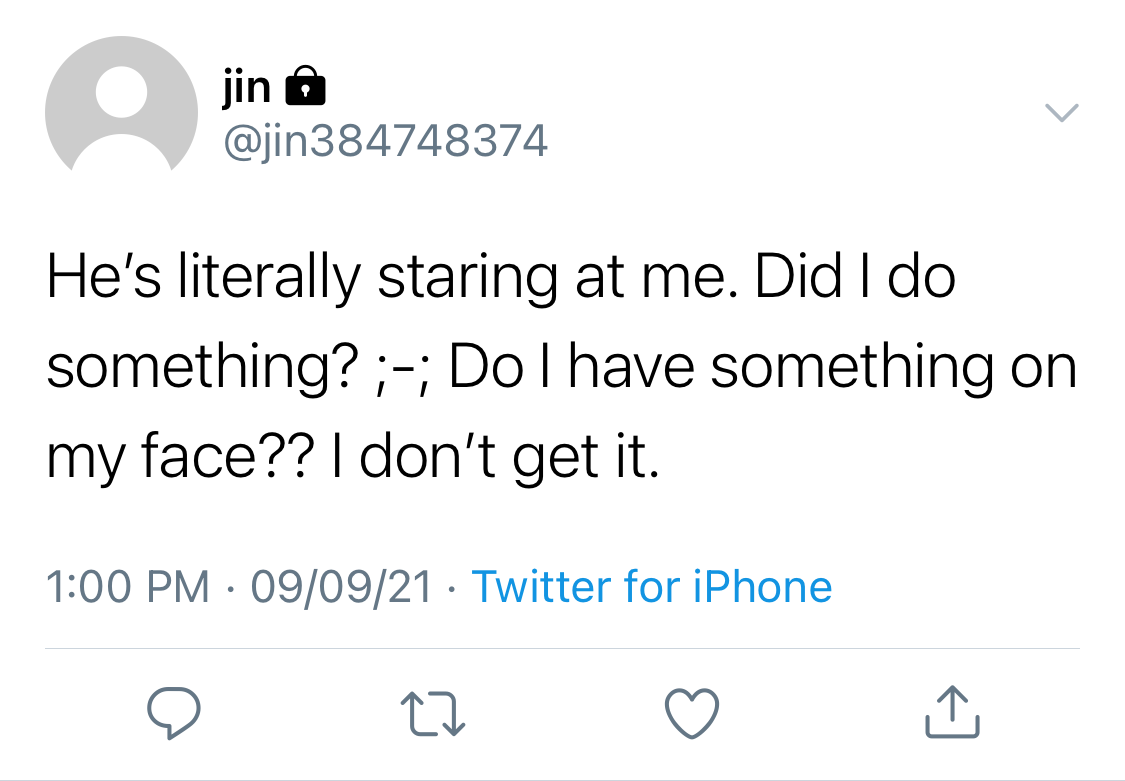The height and width of the screenshot is (781, 1125).
Task: Reply to jin's tweet via speech bubble icon
Action: [x=174, y=712]
